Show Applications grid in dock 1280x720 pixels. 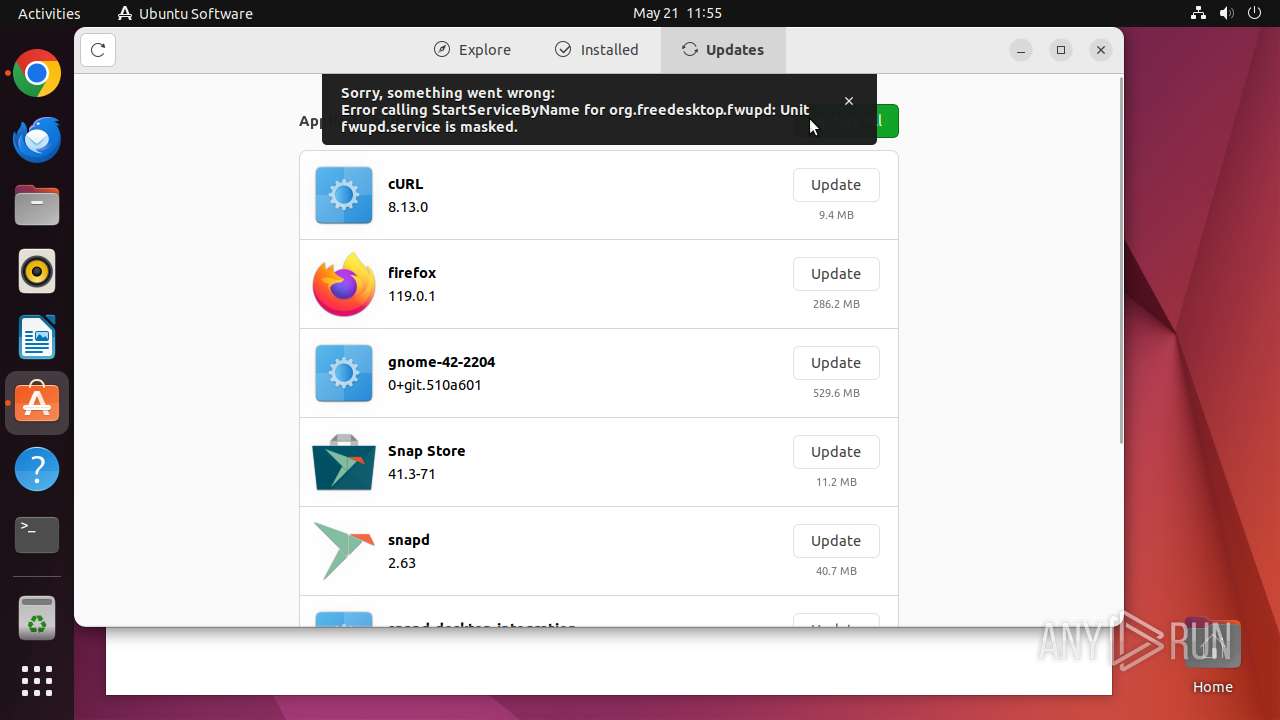click(37, 681)
